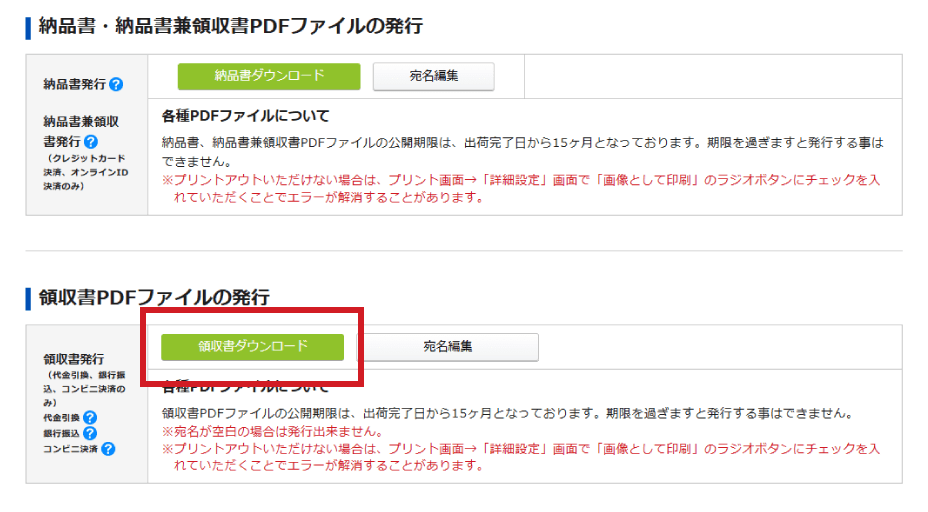
Task: Click the 領収書発行 row label
Action: point(74,359)
